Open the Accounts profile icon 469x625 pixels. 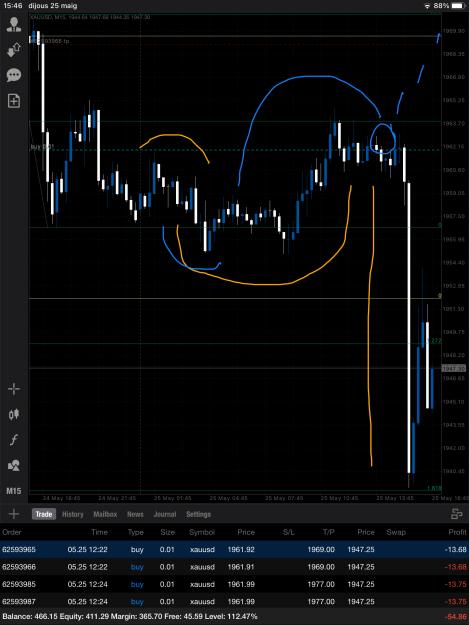tap(14, 25)
